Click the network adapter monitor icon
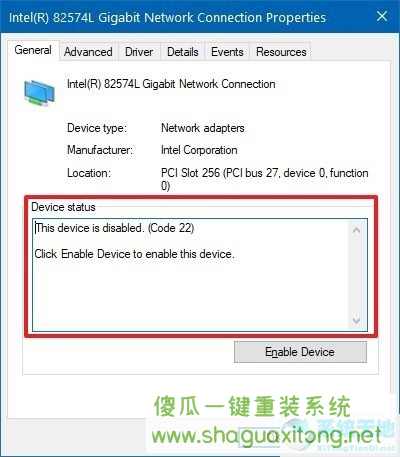The image size is (400, 457). coord(39,92)
